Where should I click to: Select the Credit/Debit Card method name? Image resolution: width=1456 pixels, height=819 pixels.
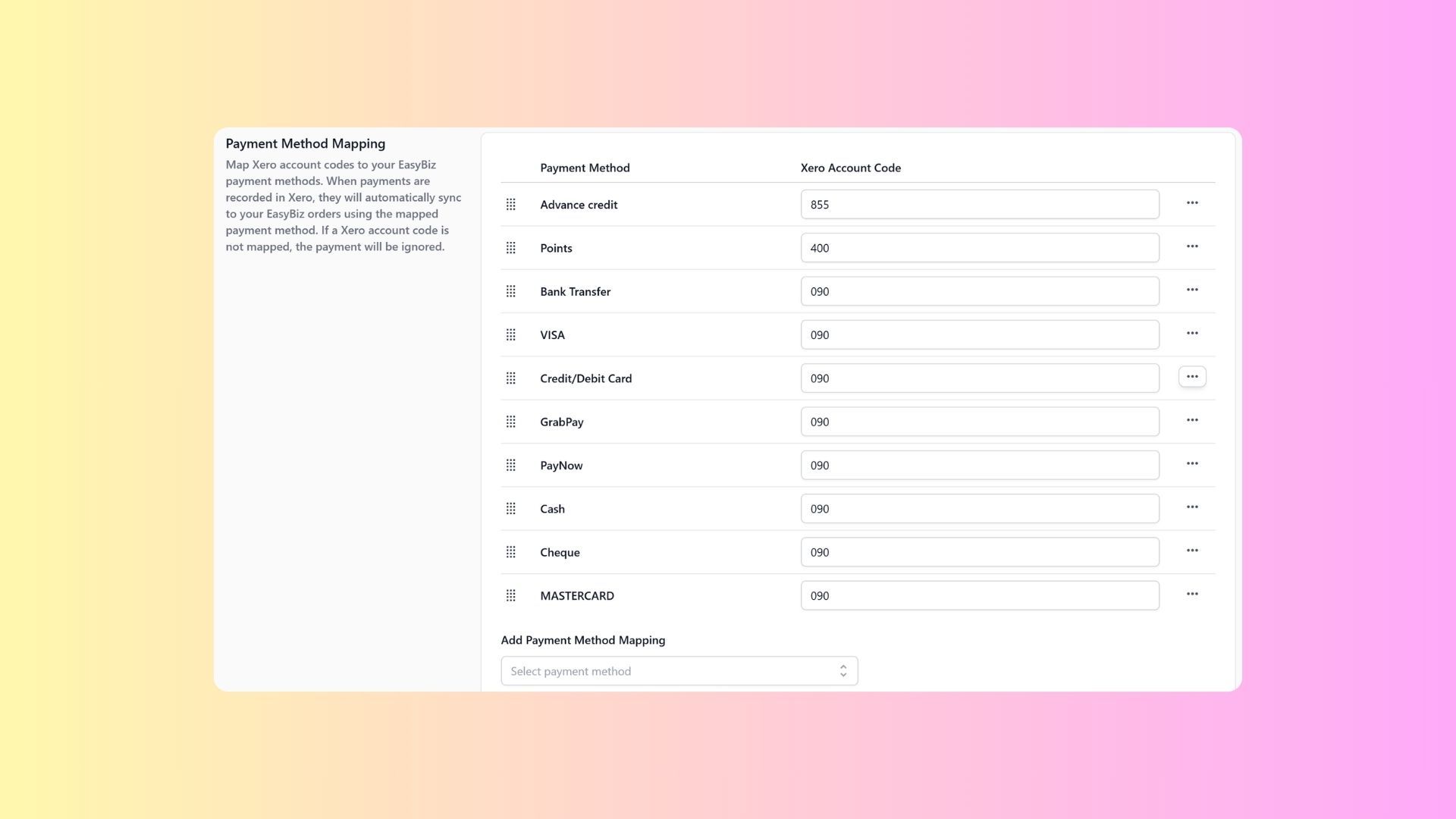tap(585, 378)
